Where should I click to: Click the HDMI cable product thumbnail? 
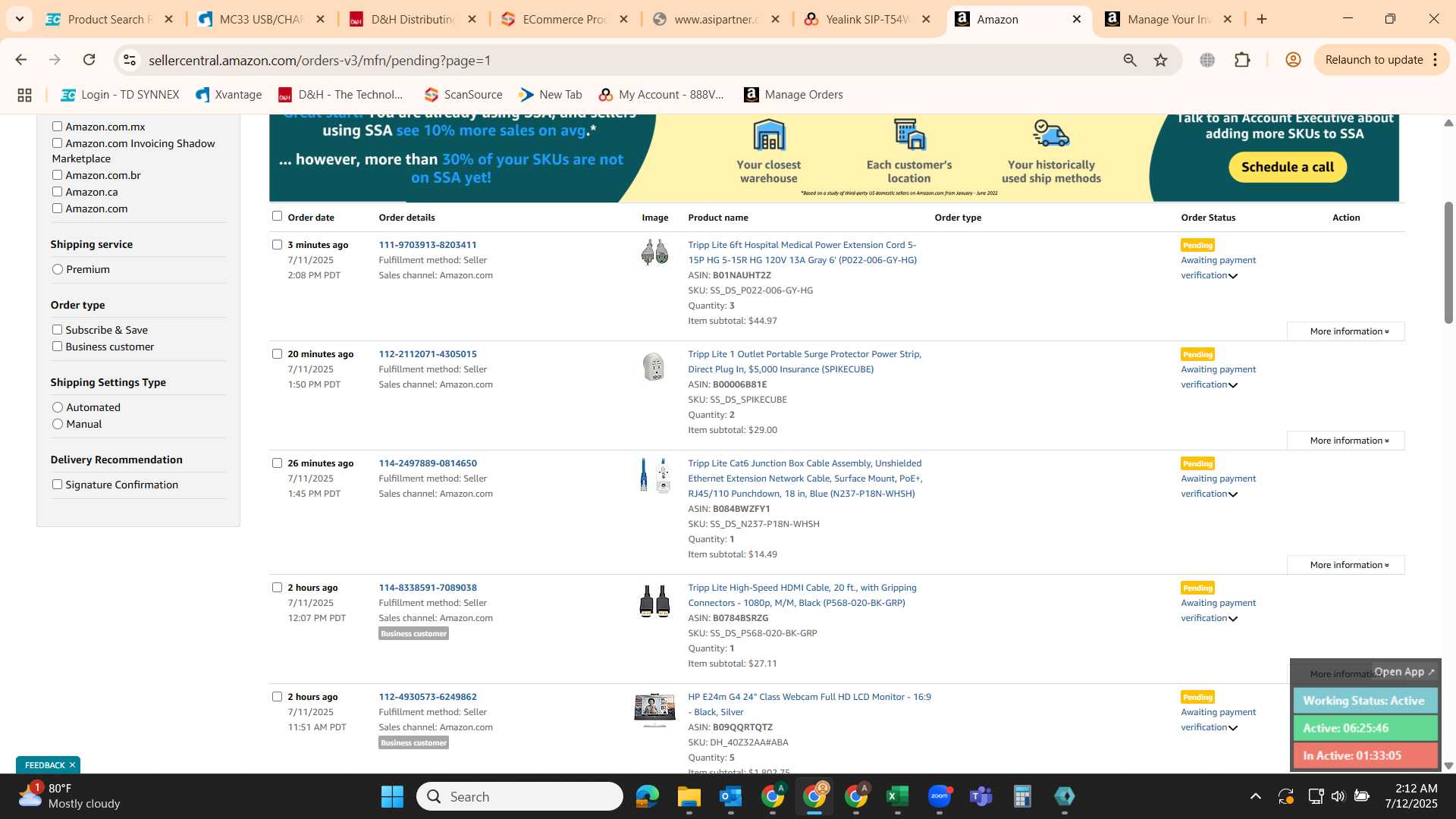click(654, 601)
